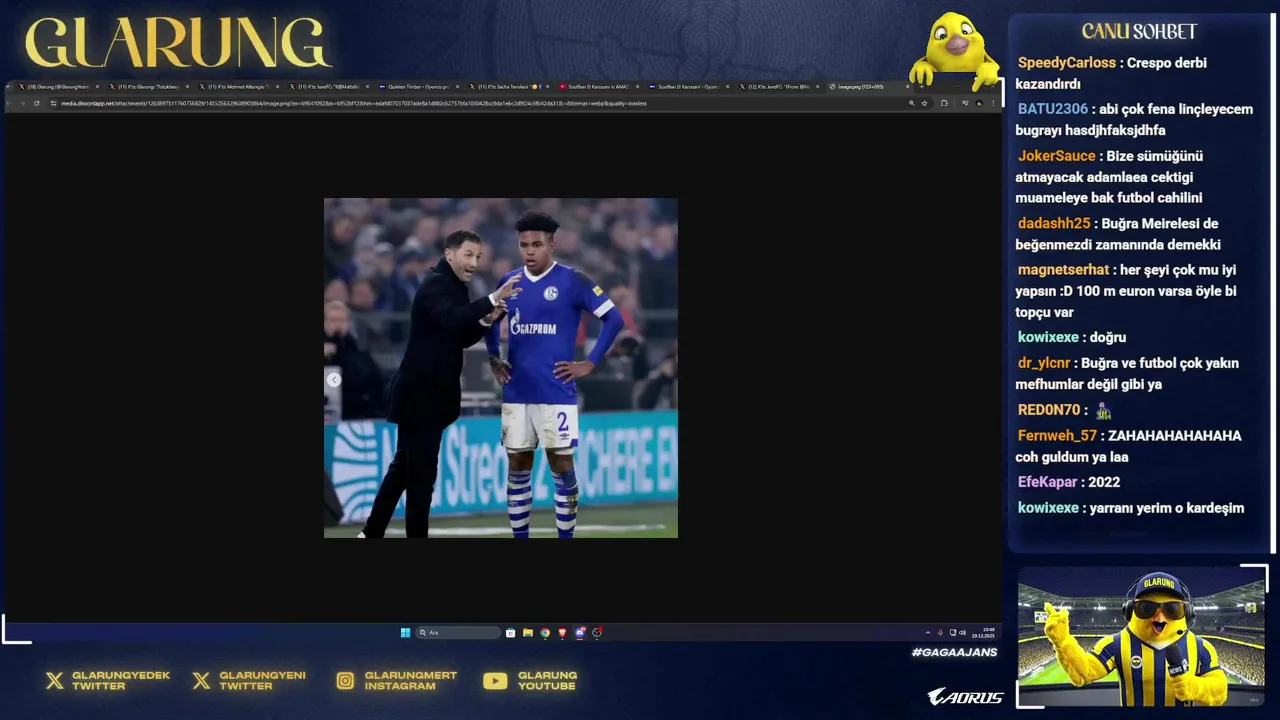1280x720 pixels.
Task: Click username JokerSauce in chat
Action: tap(1057, 156)
